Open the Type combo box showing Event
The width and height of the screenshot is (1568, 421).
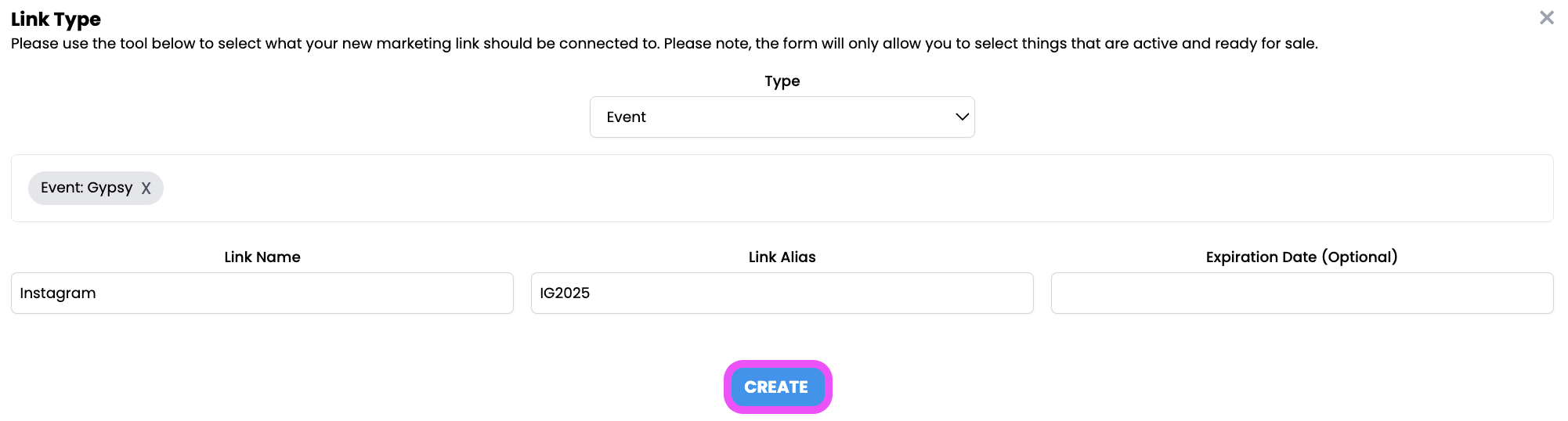coord(783,117)
